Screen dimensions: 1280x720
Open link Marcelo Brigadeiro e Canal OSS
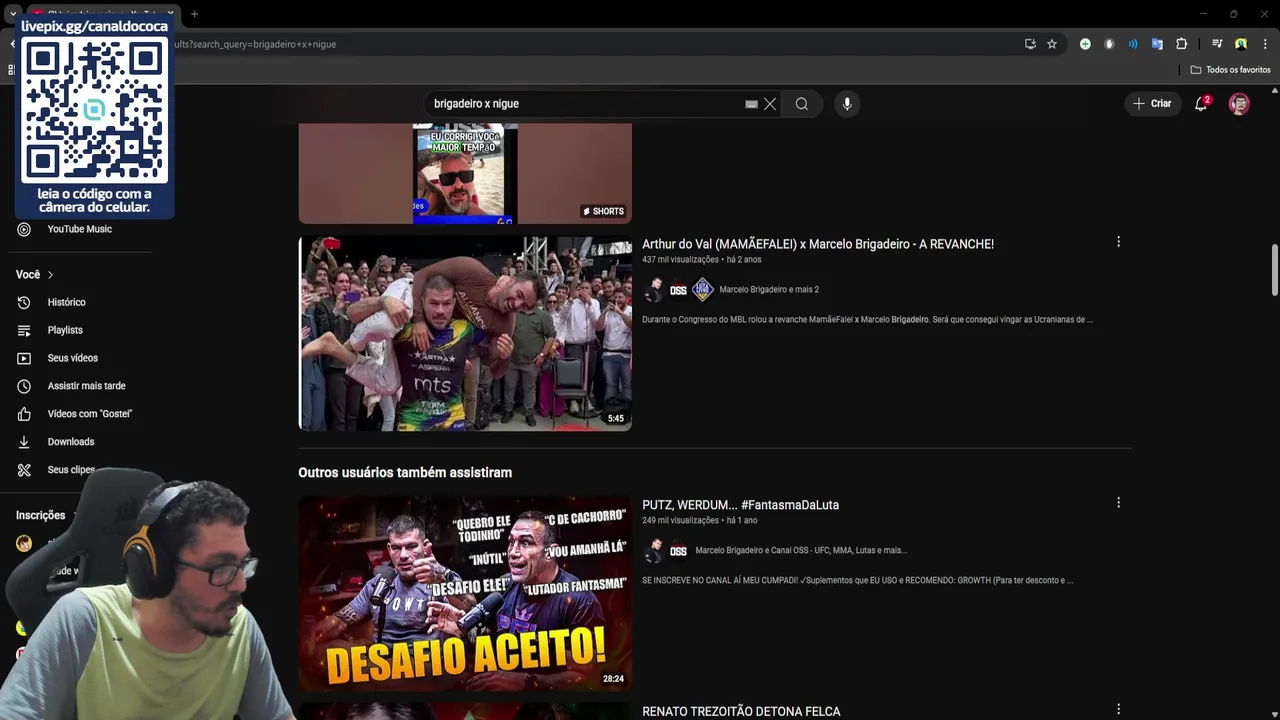pyautogui.click(x=801, y=551)
